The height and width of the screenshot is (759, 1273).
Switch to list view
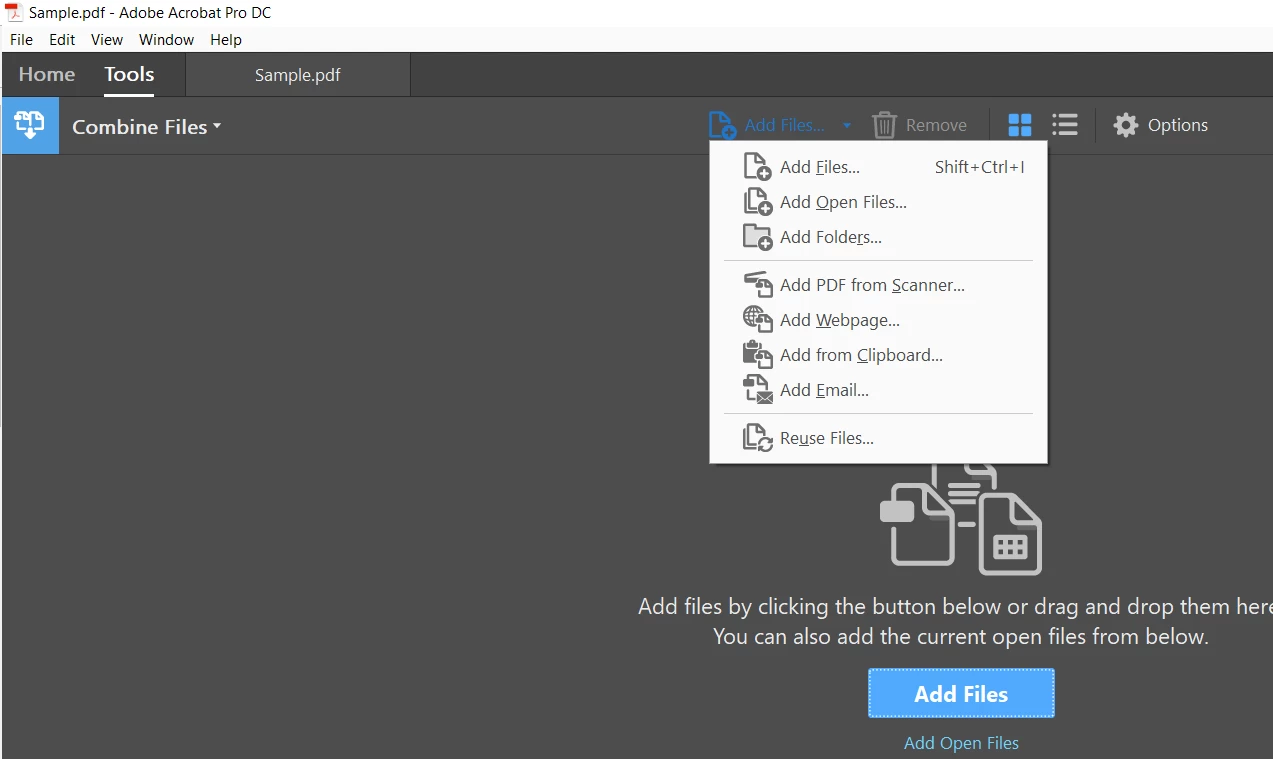pyautogui.click(x=1065, y=125)
